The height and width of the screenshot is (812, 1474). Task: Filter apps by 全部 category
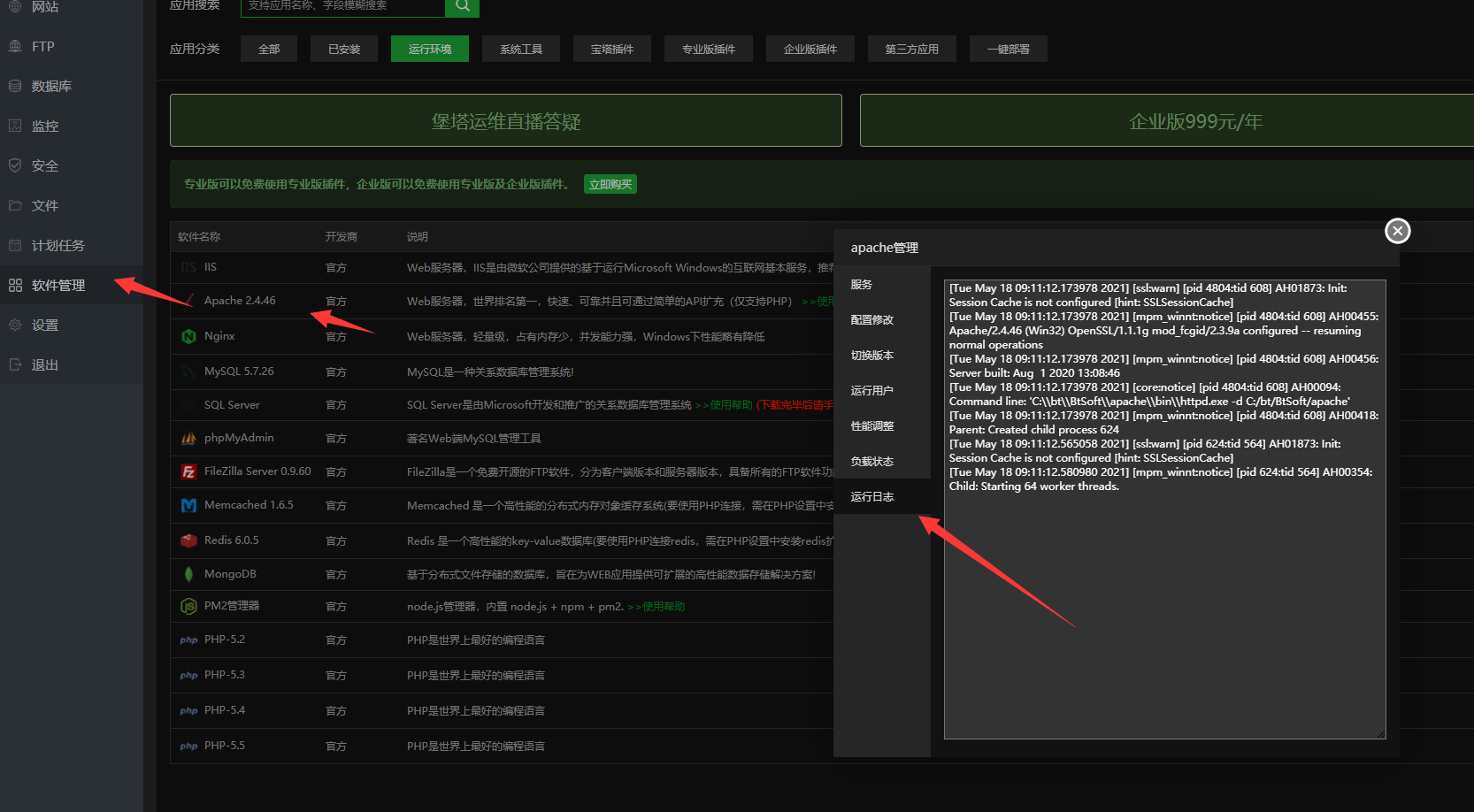click(269, 49)
